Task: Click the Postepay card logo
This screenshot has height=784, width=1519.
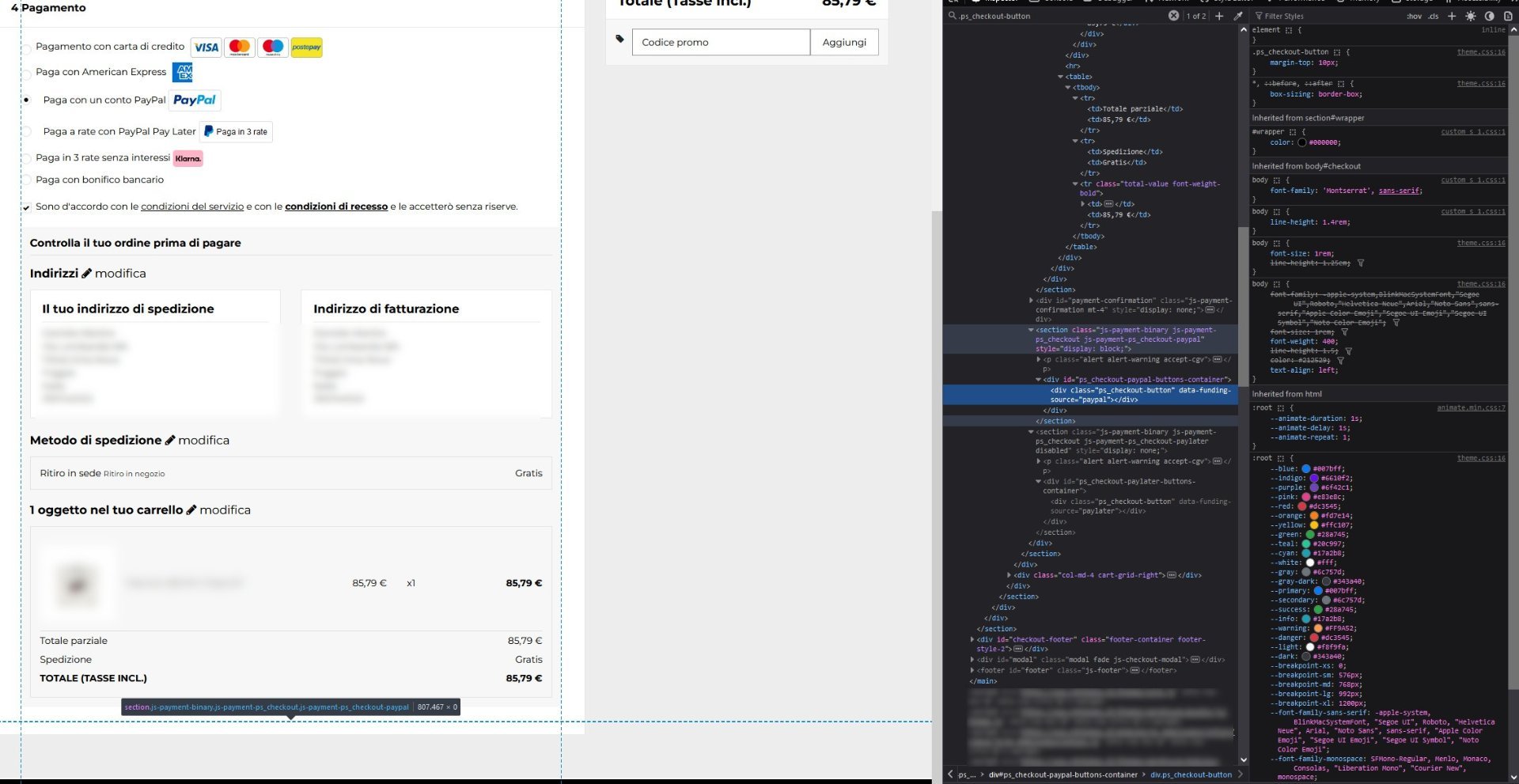Action: coord(306,47)
